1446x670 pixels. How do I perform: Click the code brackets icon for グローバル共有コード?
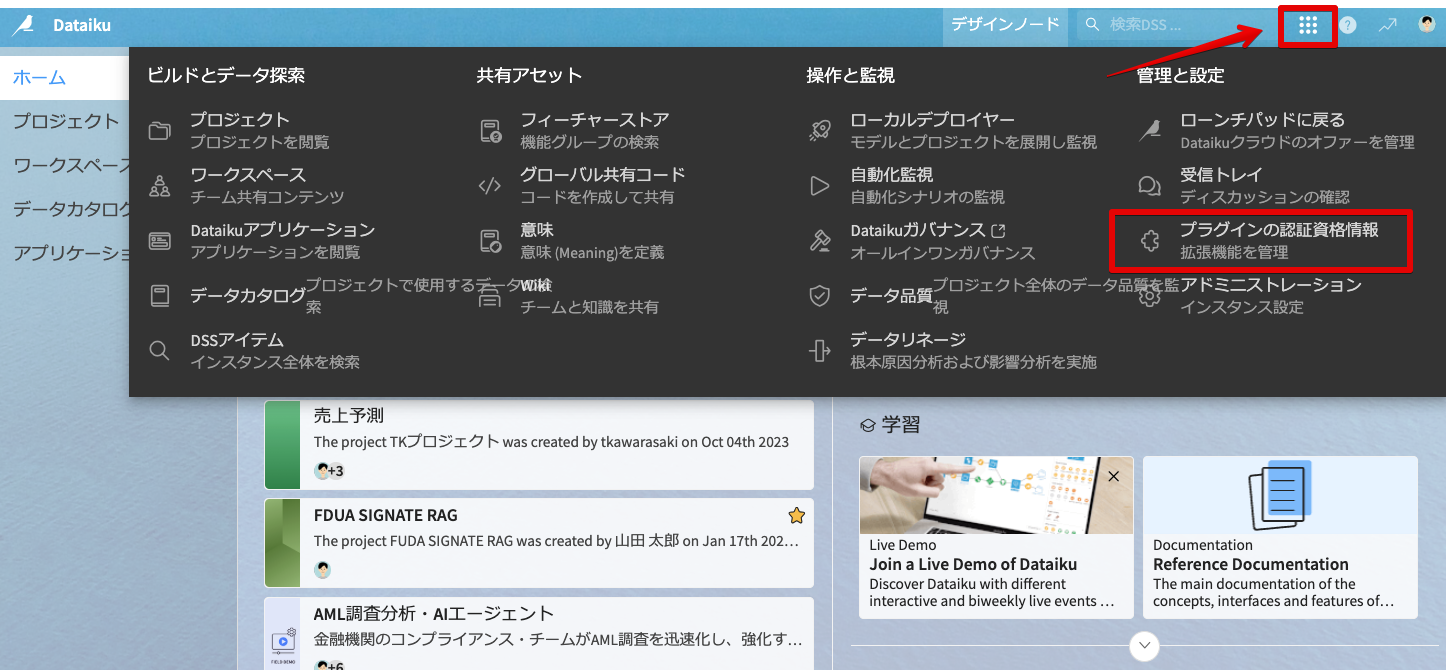(x=489, y=185)
